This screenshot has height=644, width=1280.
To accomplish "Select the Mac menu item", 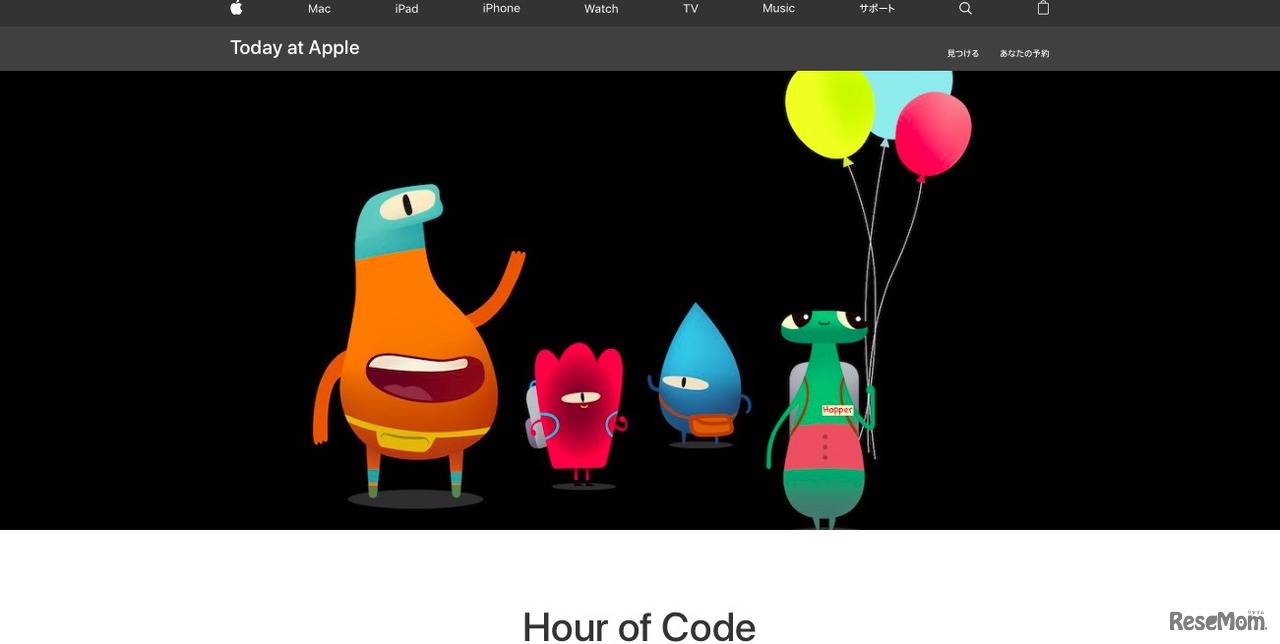I will (318, 9).
